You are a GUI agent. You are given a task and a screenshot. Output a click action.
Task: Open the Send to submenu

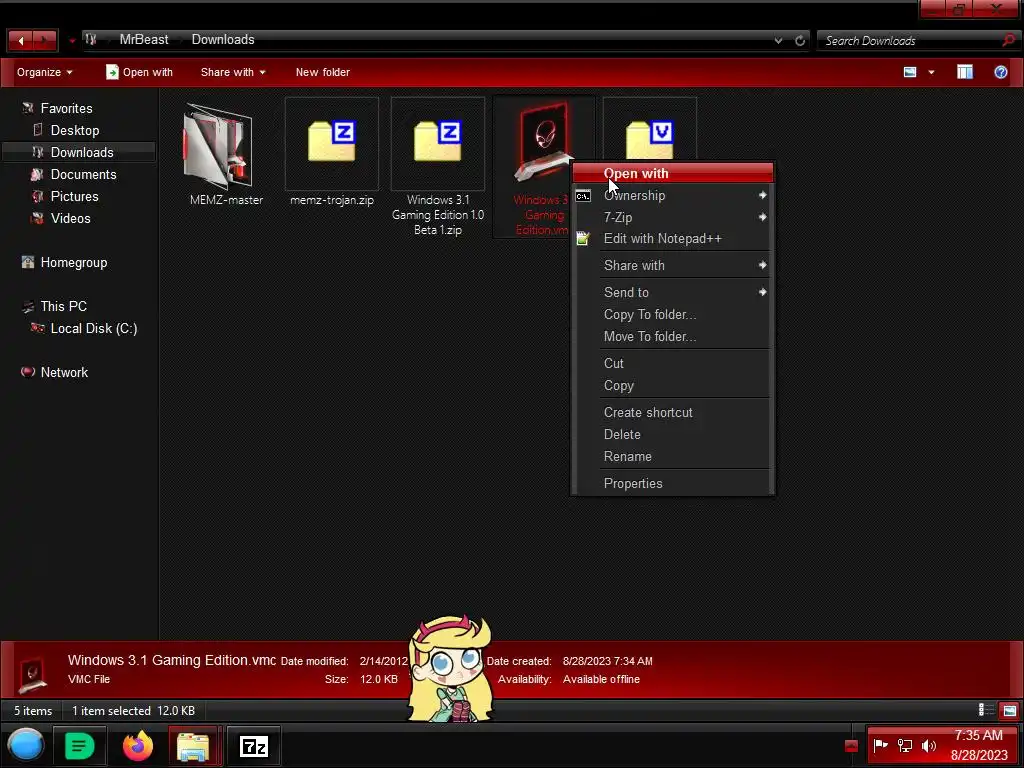tap(673, 293)
